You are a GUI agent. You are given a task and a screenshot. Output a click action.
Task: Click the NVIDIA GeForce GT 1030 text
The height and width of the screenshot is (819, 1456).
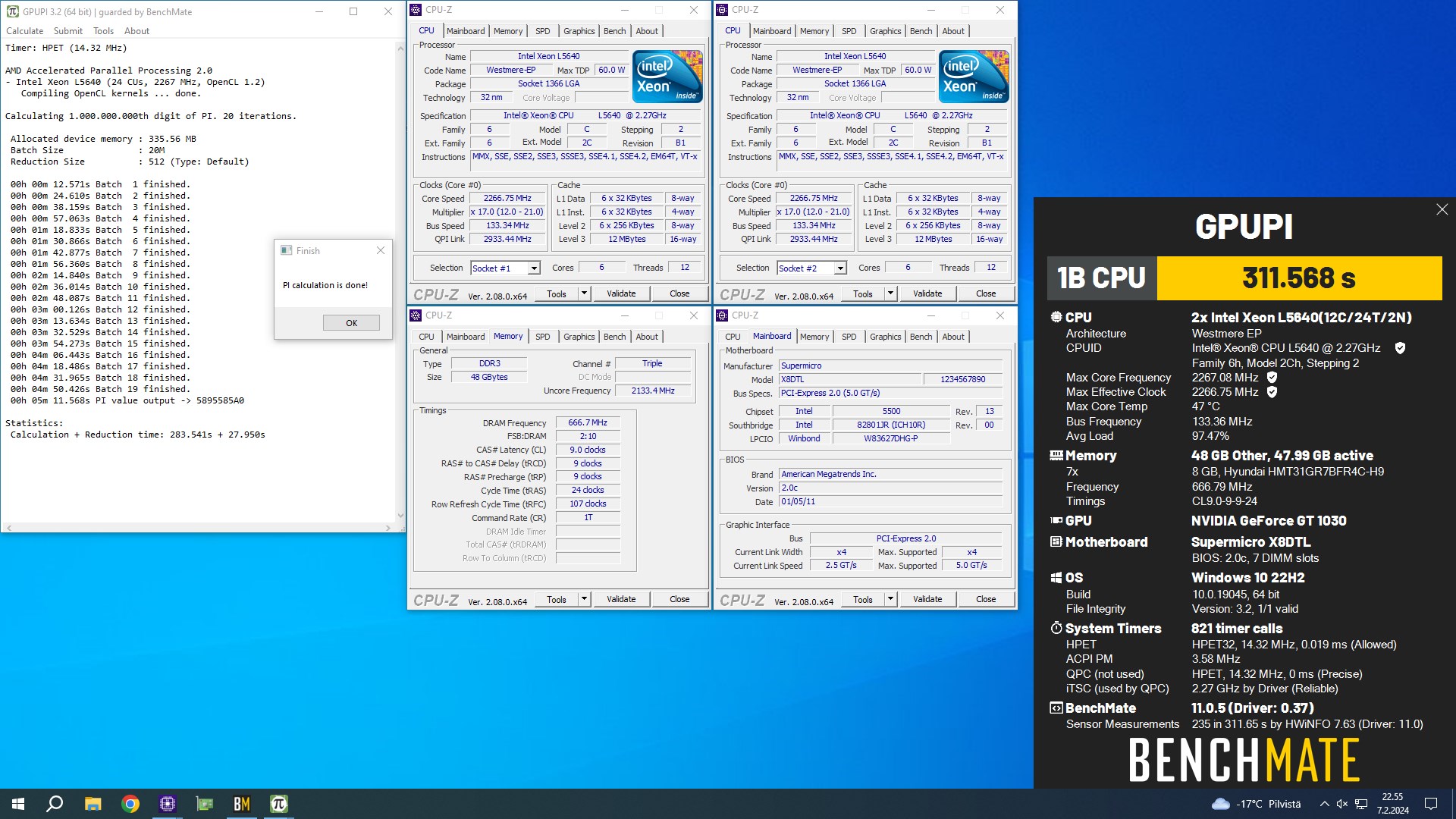1269,521
